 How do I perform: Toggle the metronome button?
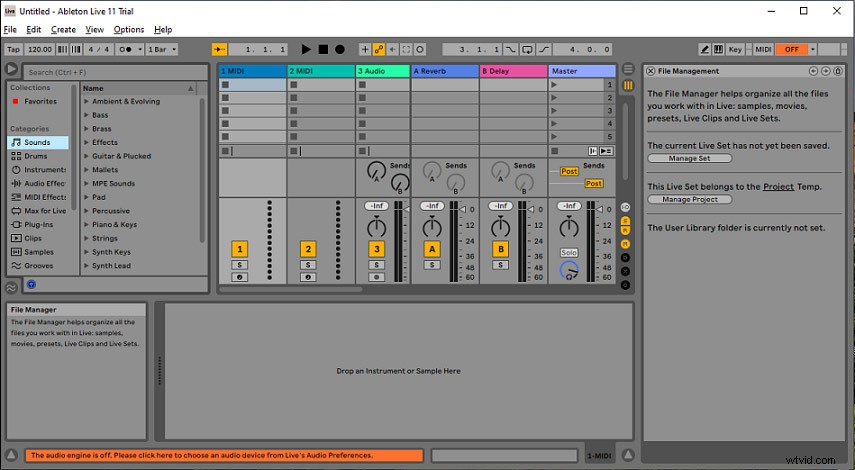(125, 50)
